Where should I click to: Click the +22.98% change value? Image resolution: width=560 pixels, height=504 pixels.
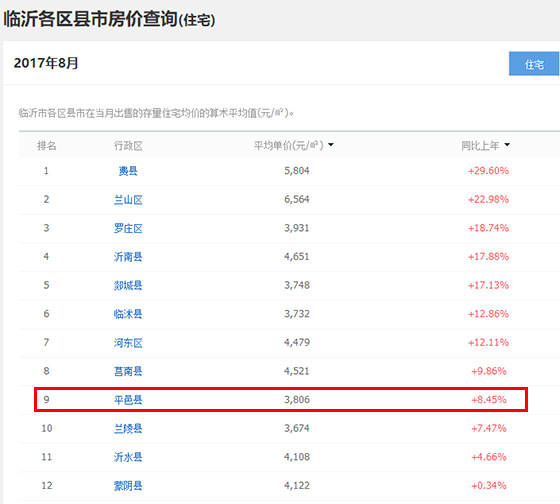tap(488, 199)
